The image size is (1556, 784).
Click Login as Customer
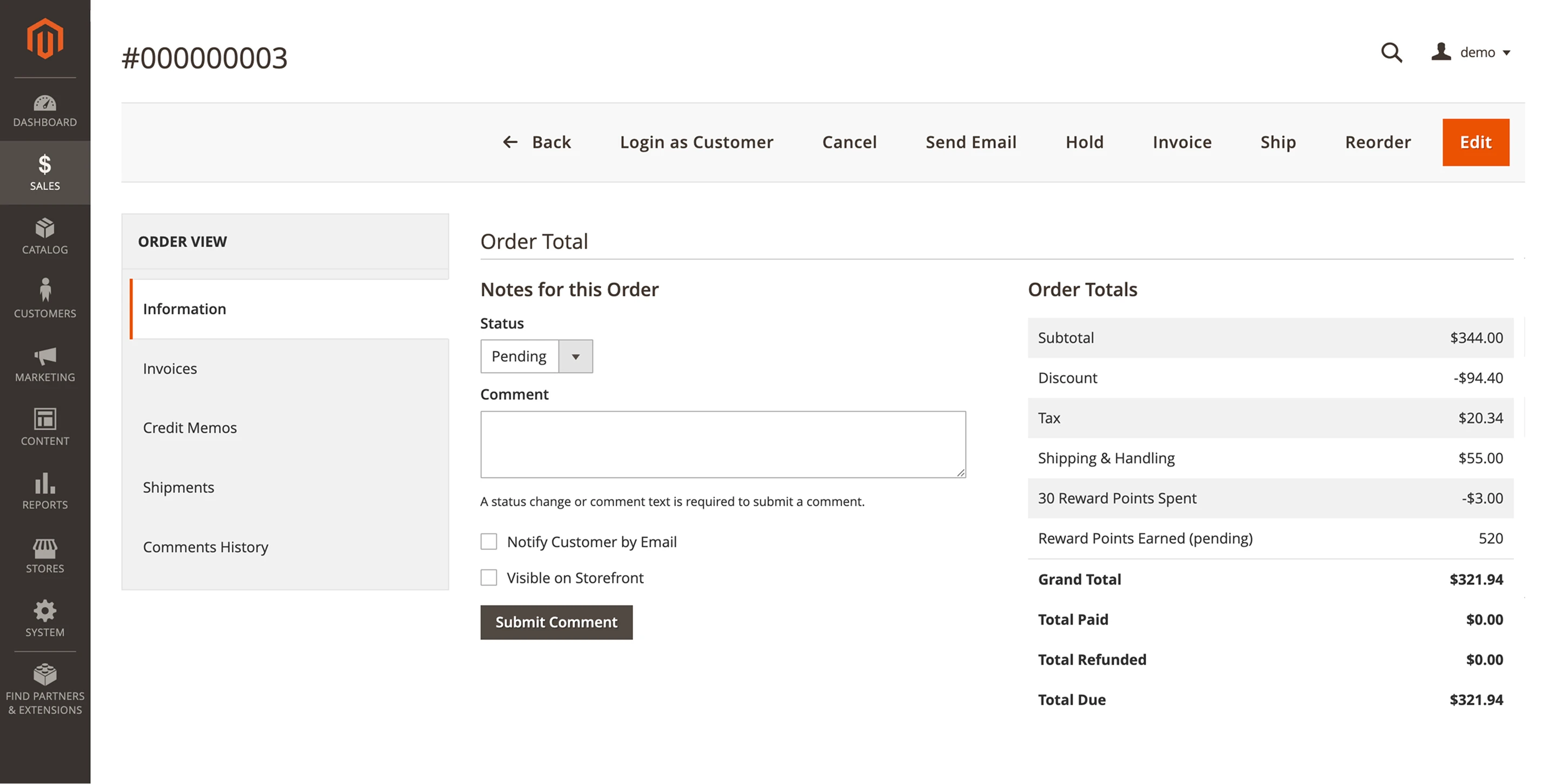pyautogui.click(x=696, y=142)
